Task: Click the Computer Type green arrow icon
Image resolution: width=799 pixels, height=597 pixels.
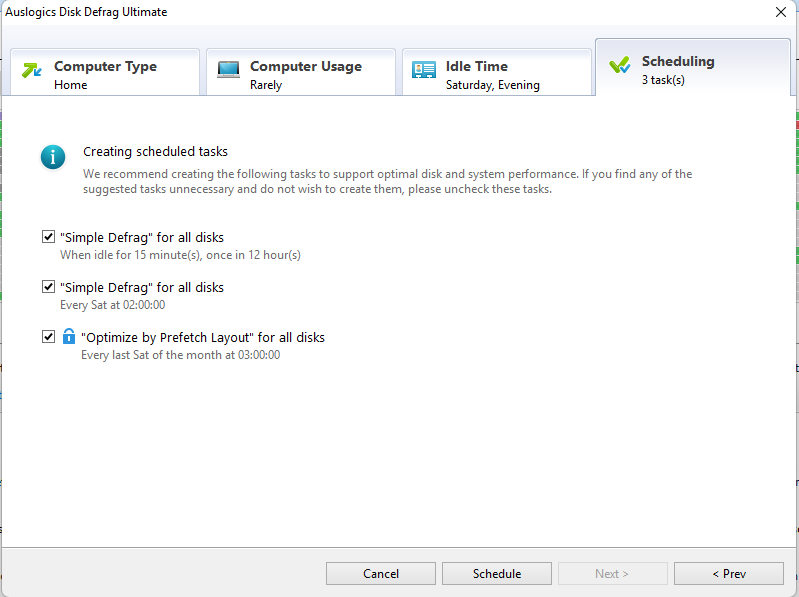Action: click(x=32, y=70)
